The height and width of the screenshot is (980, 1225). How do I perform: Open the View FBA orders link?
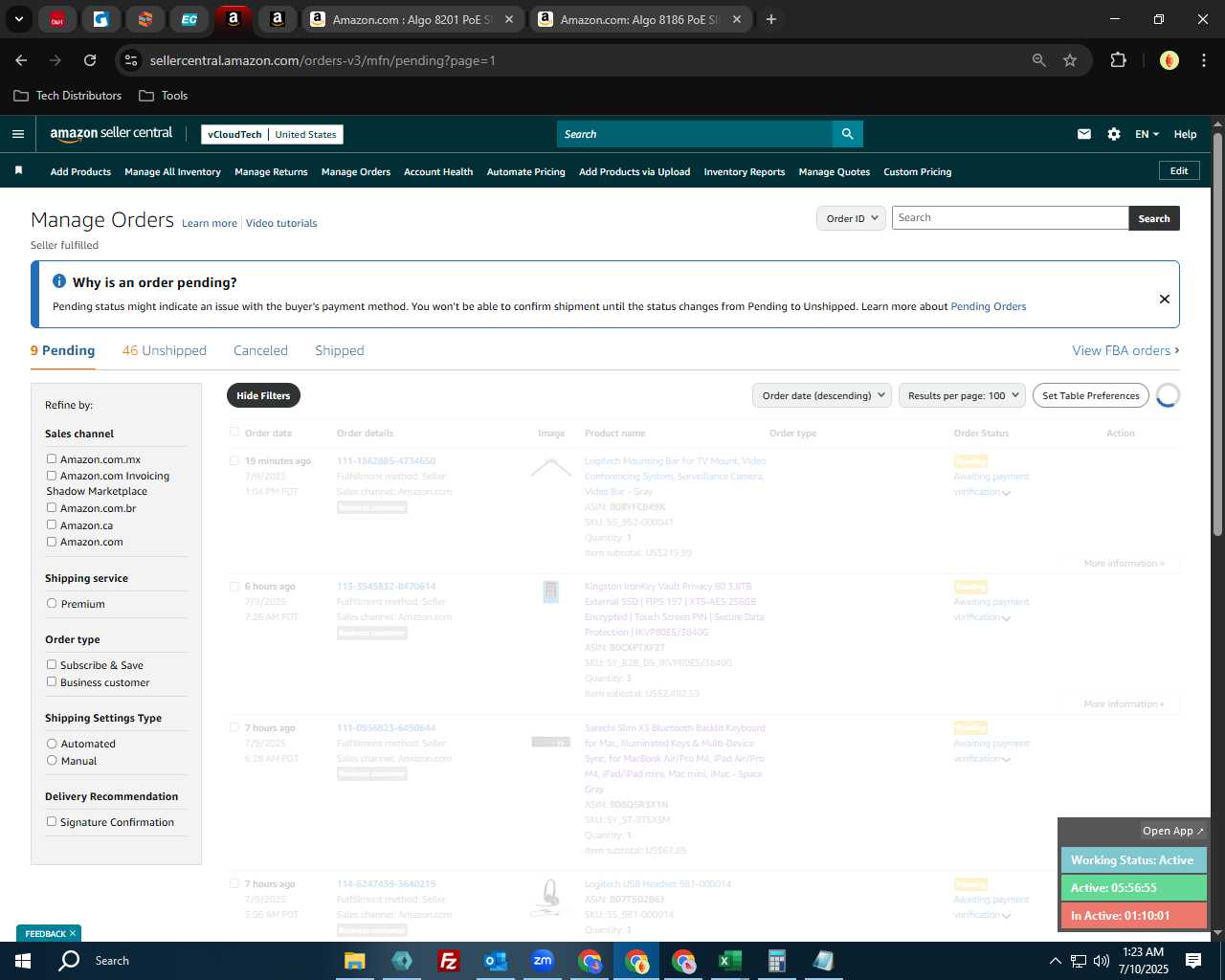pyautogui.click(x=1125, y=350)
